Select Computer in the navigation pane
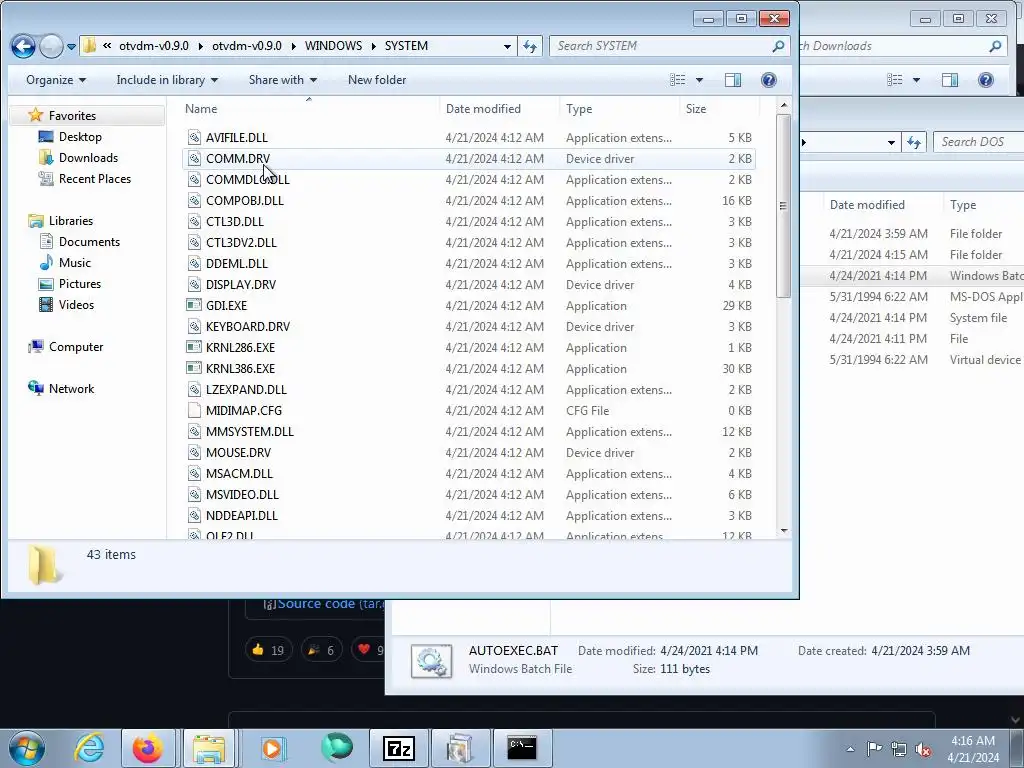Viewport: 1024px width, 768px height. [76, 347]
